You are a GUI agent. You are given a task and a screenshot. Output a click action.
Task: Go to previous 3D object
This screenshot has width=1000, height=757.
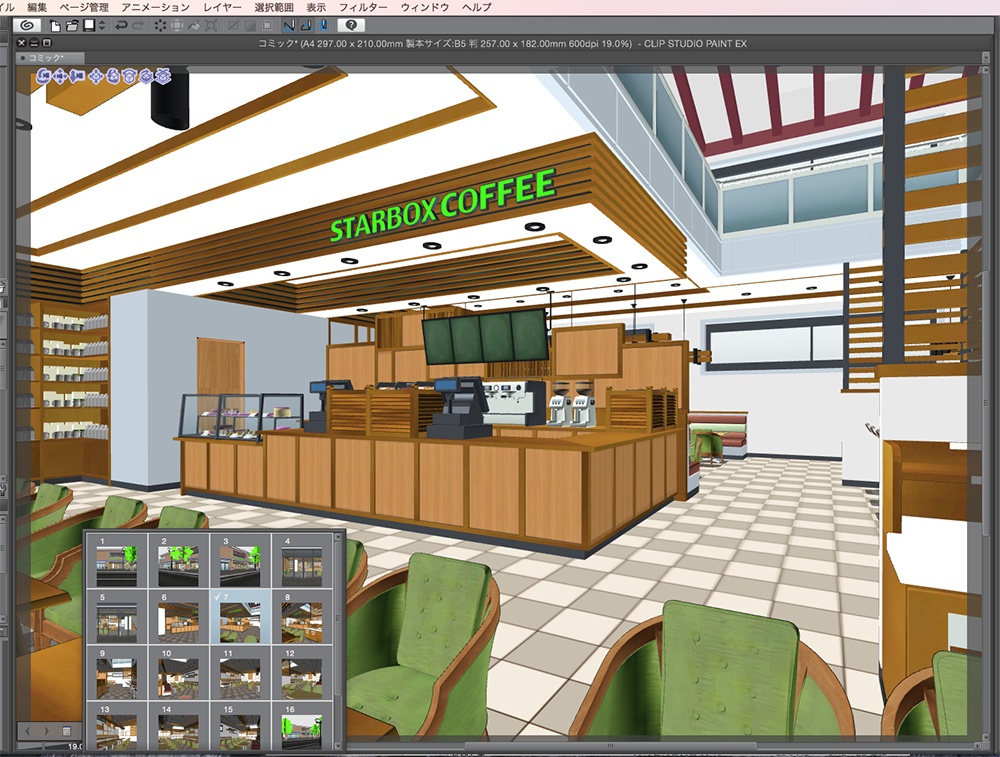click(x=27, y=731)
